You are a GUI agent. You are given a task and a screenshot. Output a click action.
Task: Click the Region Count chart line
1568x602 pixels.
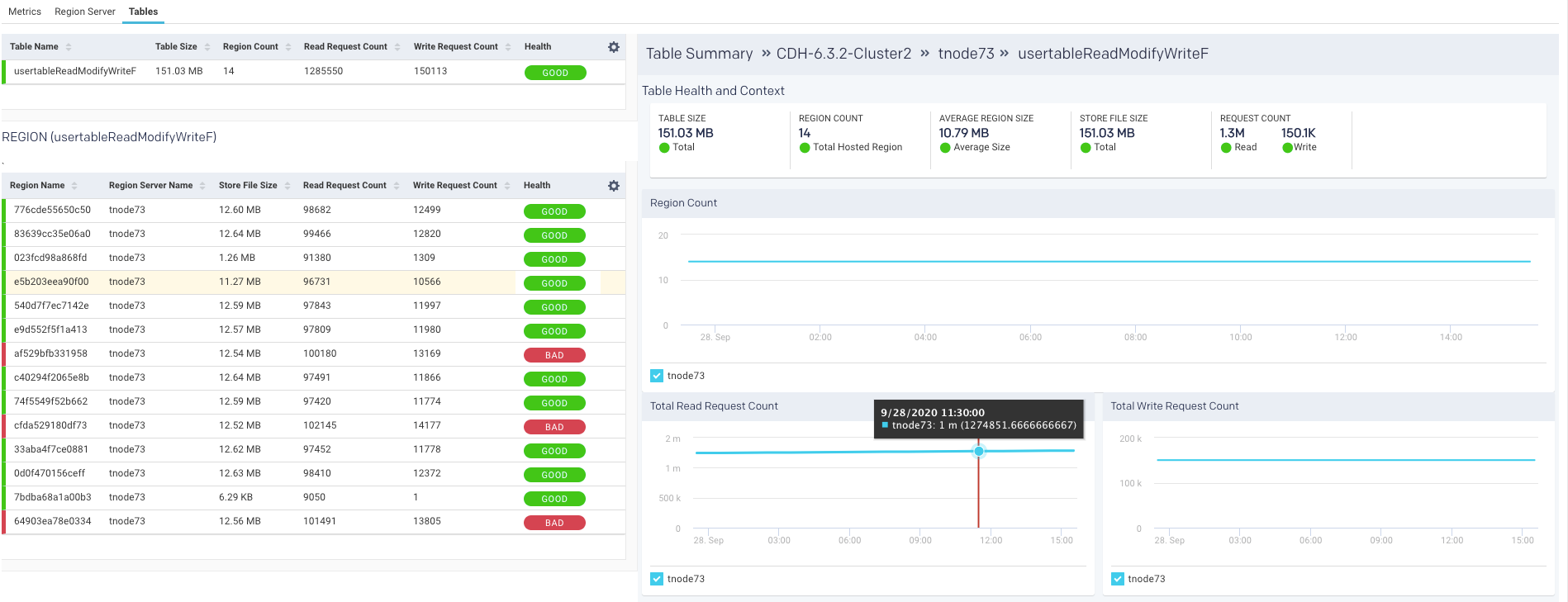tap(1109, 262)
